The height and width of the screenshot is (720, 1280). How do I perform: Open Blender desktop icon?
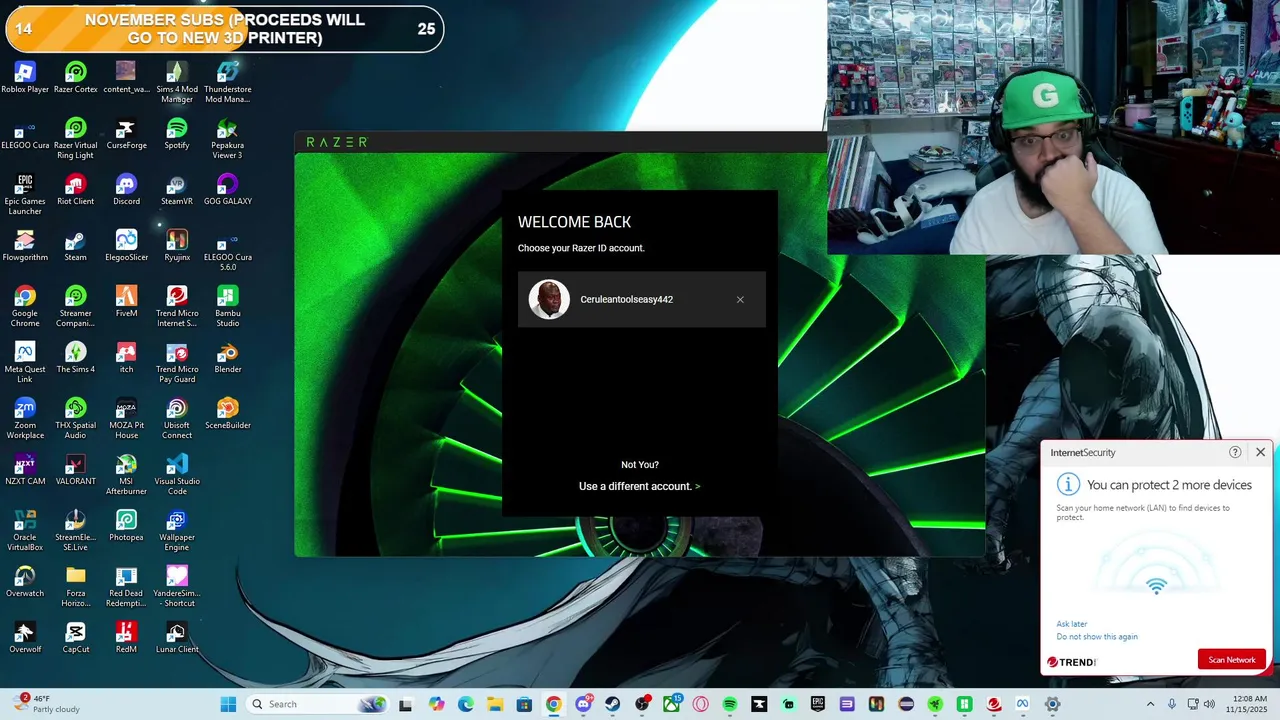coord(227,357)
